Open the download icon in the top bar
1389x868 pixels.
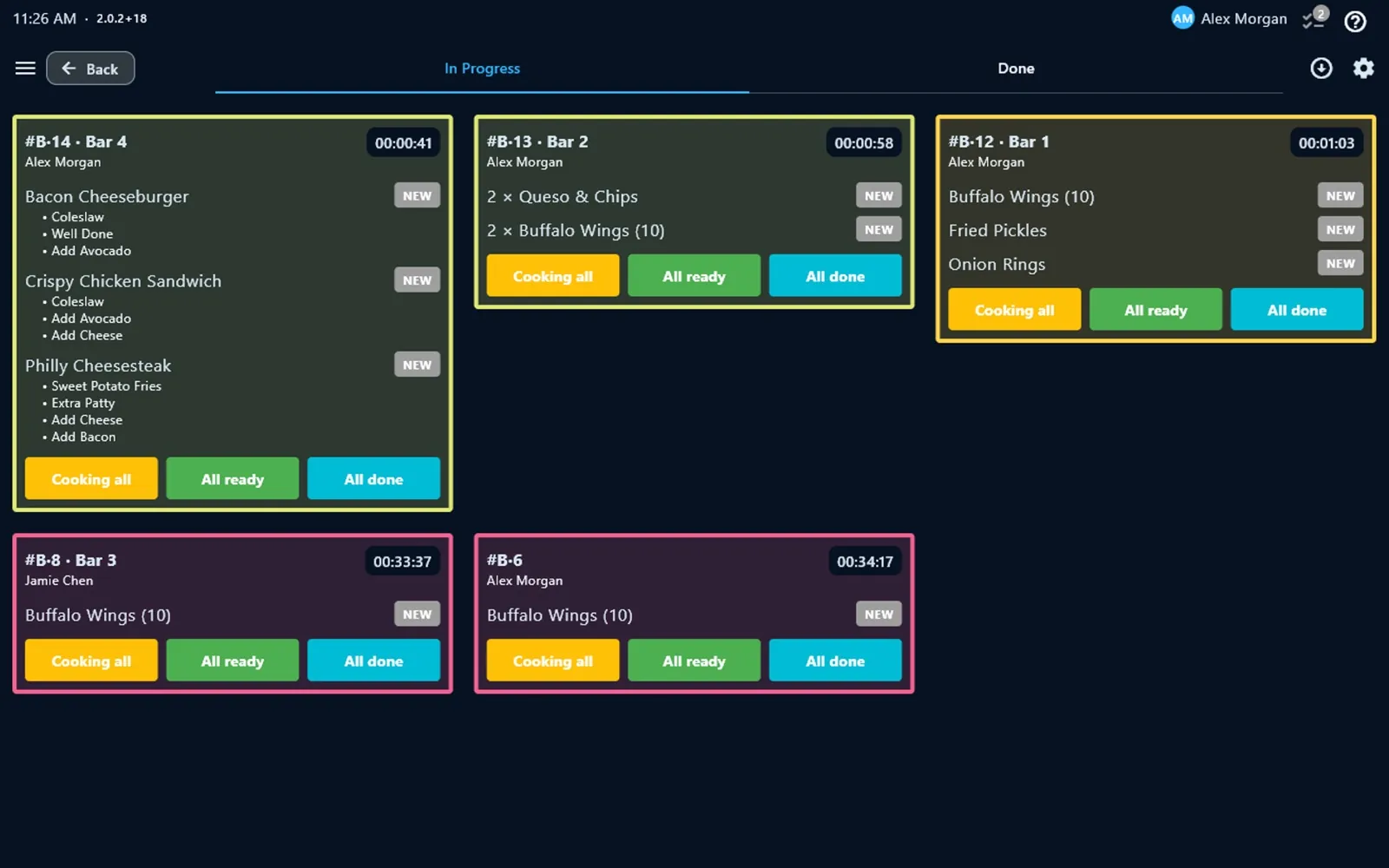pos(1321,68)
